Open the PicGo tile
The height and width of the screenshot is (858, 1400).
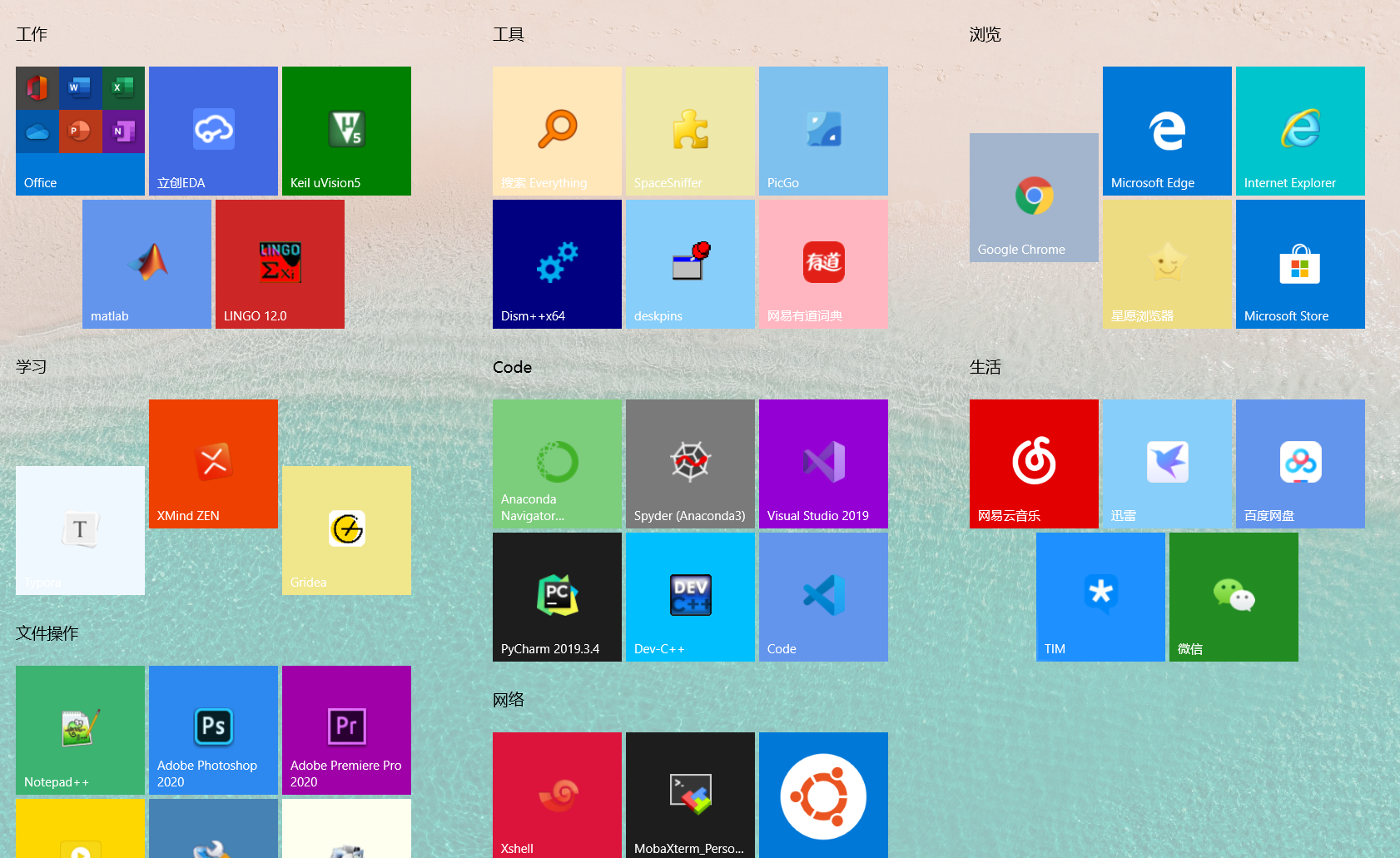[823, 131]
